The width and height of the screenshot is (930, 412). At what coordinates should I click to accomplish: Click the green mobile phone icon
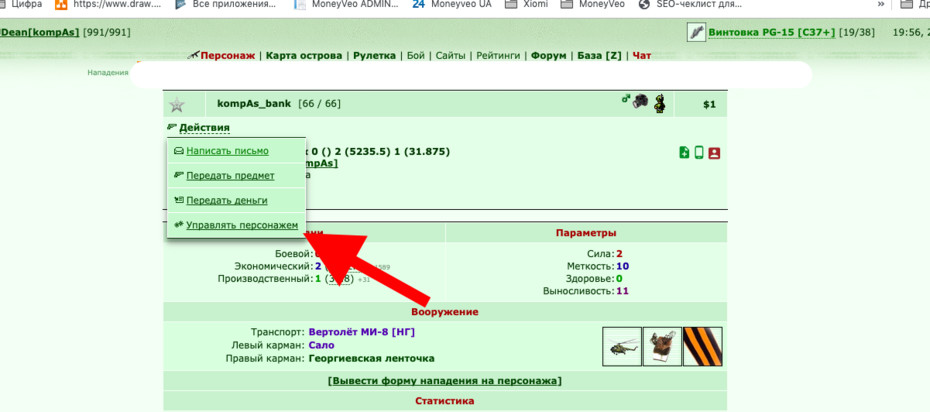point(699,152)
